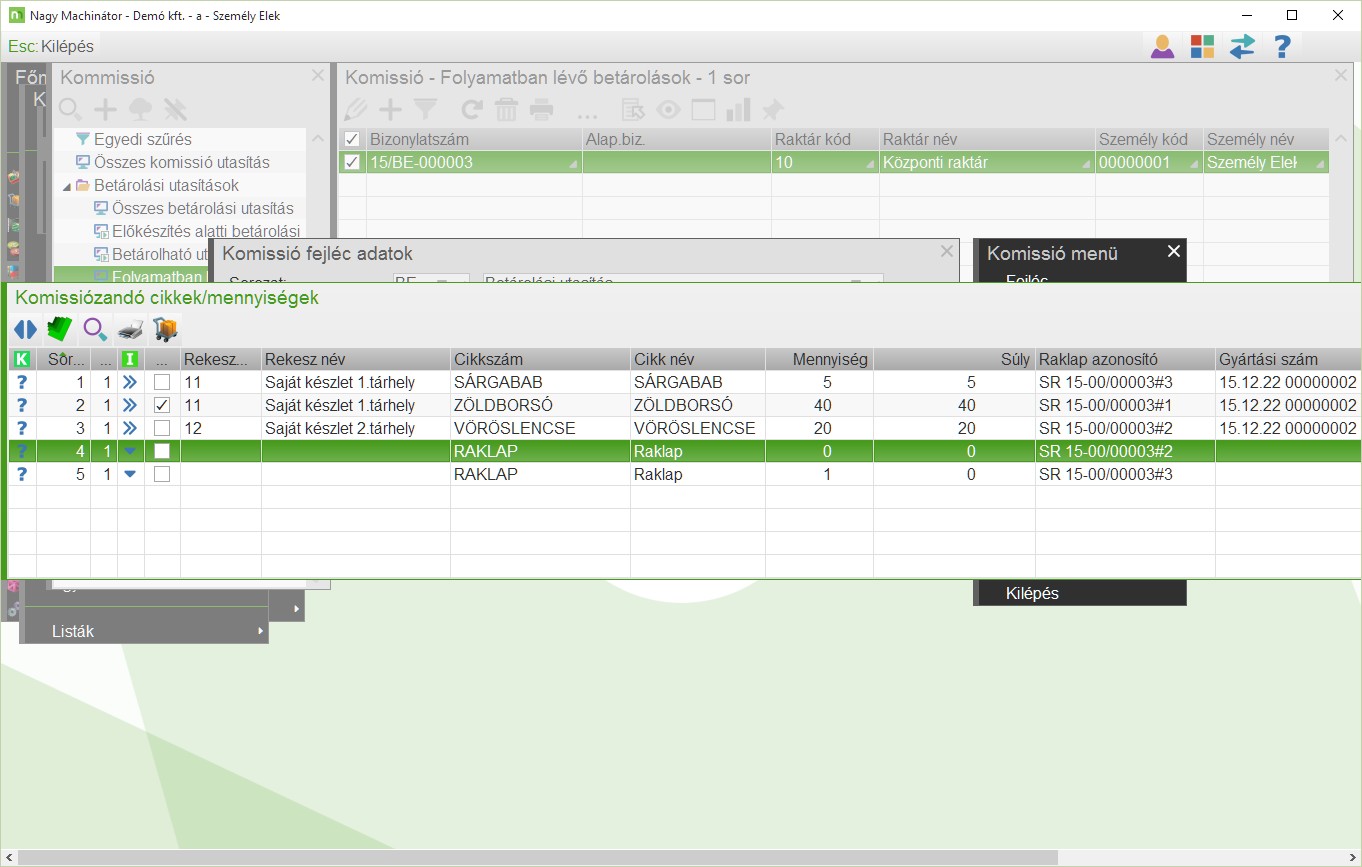The height and width of the screenshot is (867, 1362).
Task: Click the Raklap azonosító column header
Action: tap(1124, 359)
